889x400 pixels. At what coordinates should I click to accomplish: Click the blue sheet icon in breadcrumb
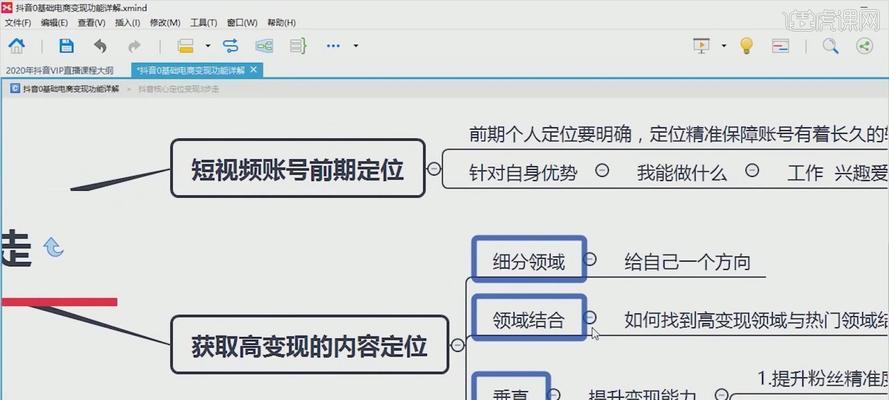15,89
